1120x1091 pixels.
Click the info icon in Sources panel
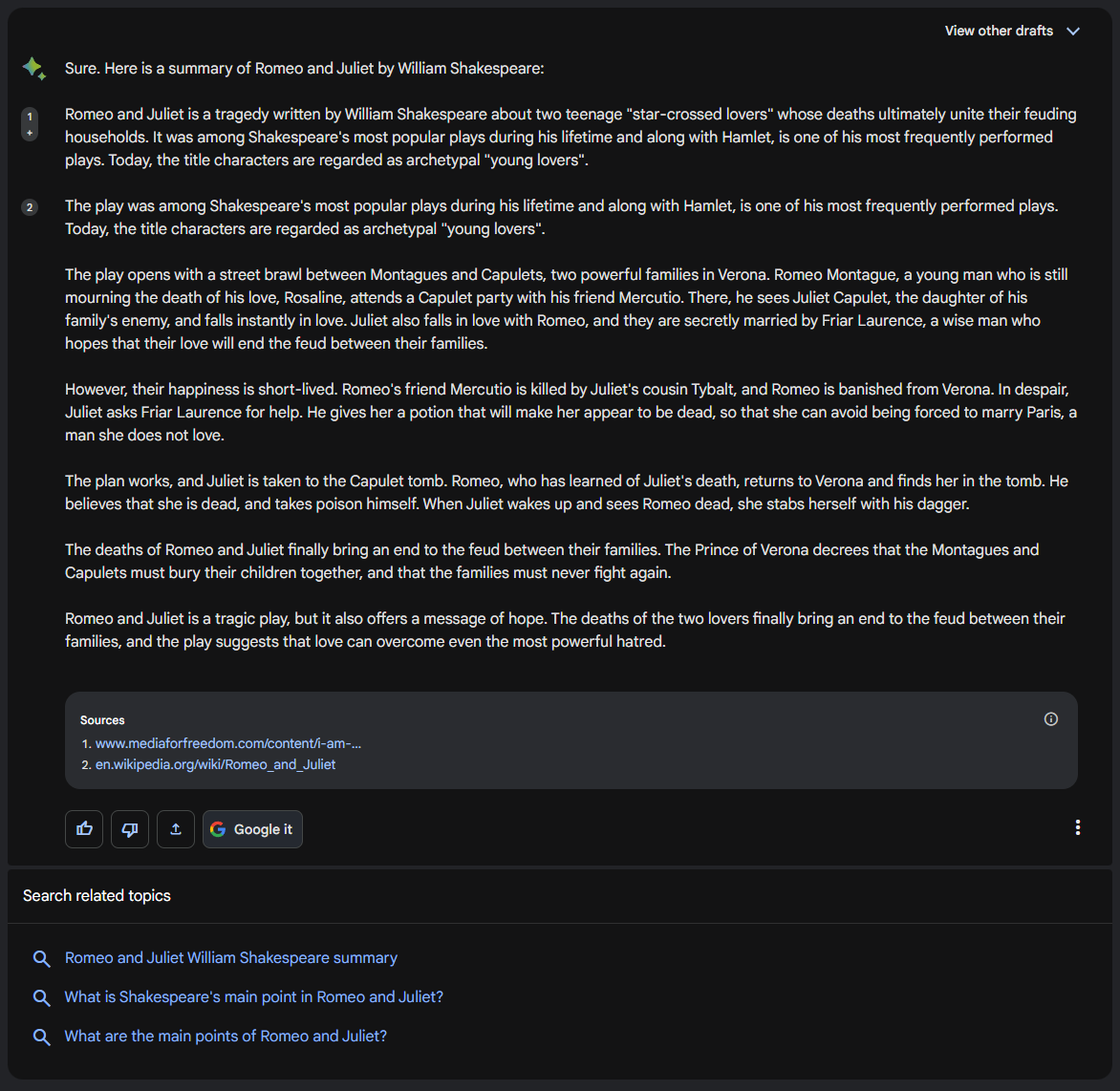click(1051, 719)
